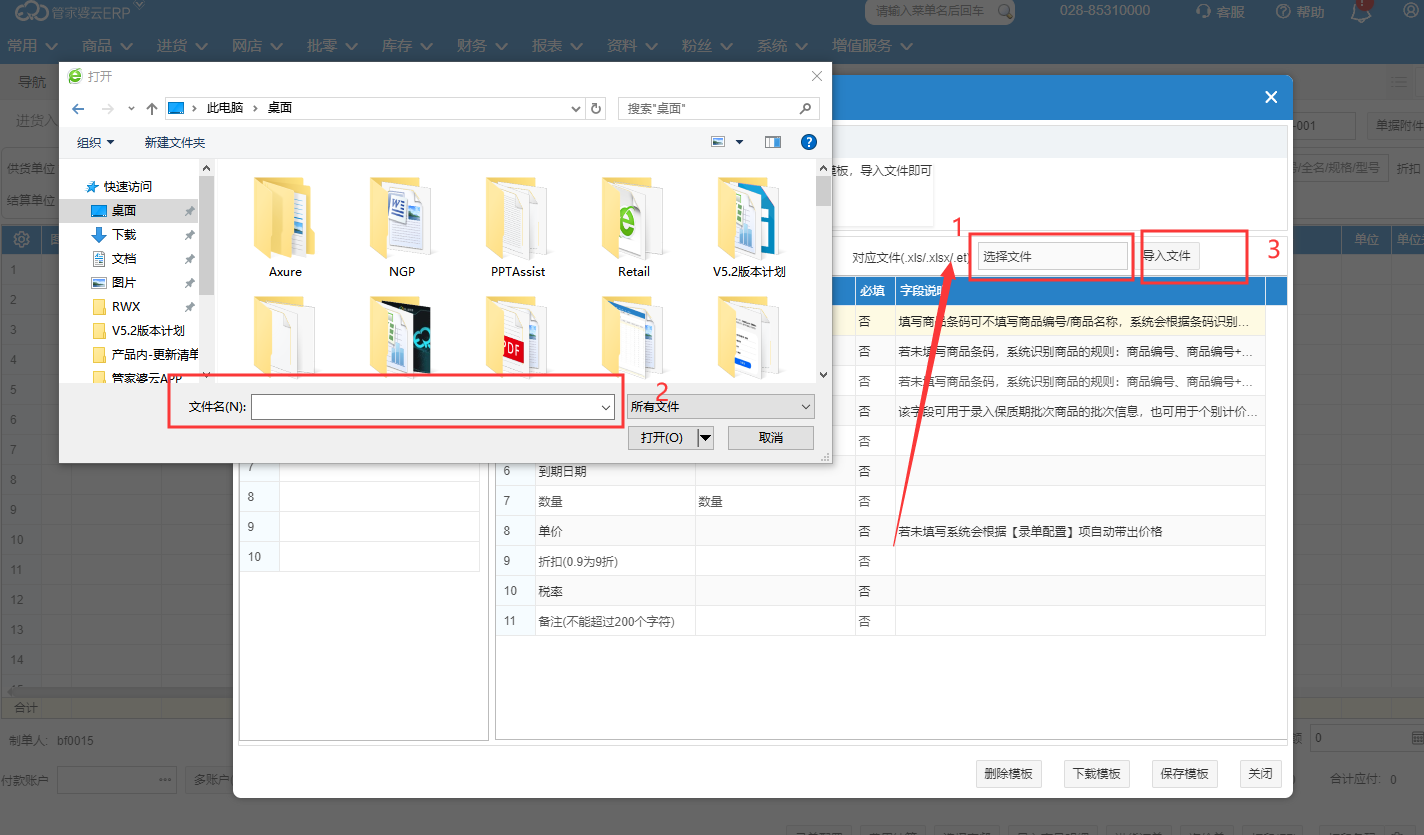
Task: Open the PPTAssist folder
Action: click(x=518, y=228)
